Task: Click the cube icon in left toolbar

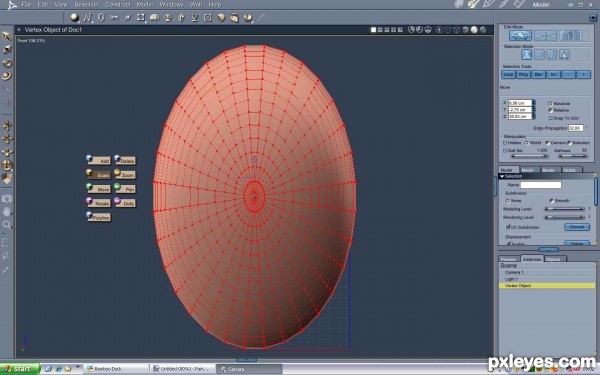Action: coord(7,178)
